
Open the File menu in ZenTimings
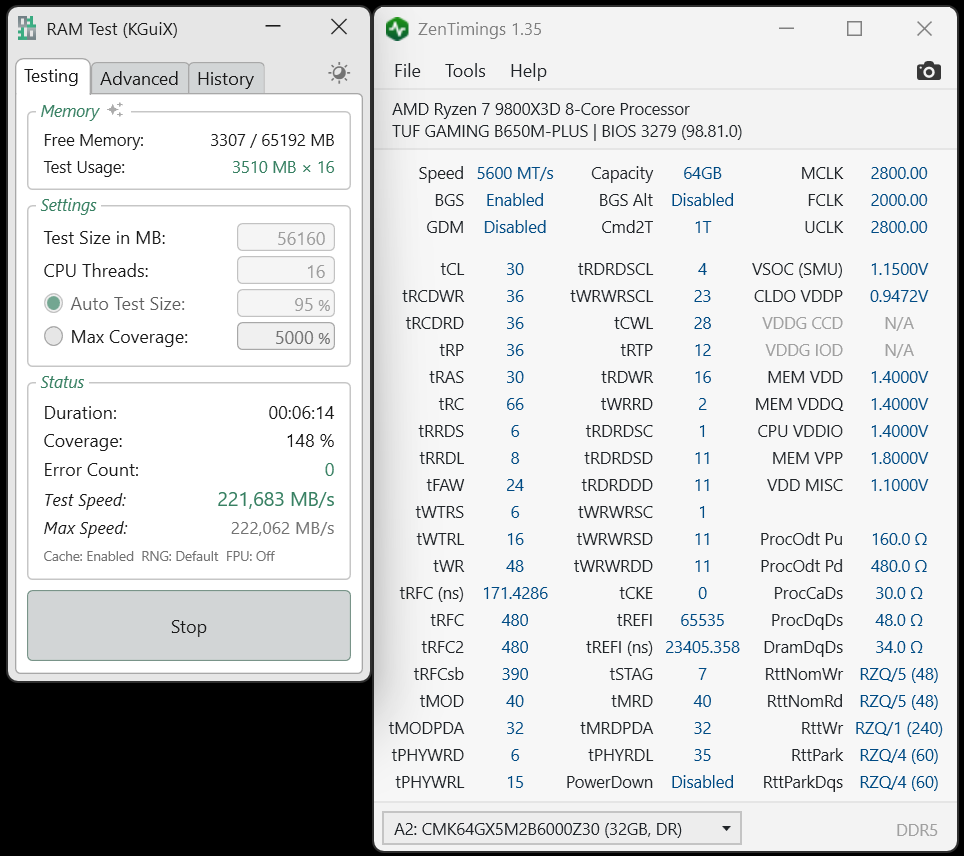click(407, 71)
